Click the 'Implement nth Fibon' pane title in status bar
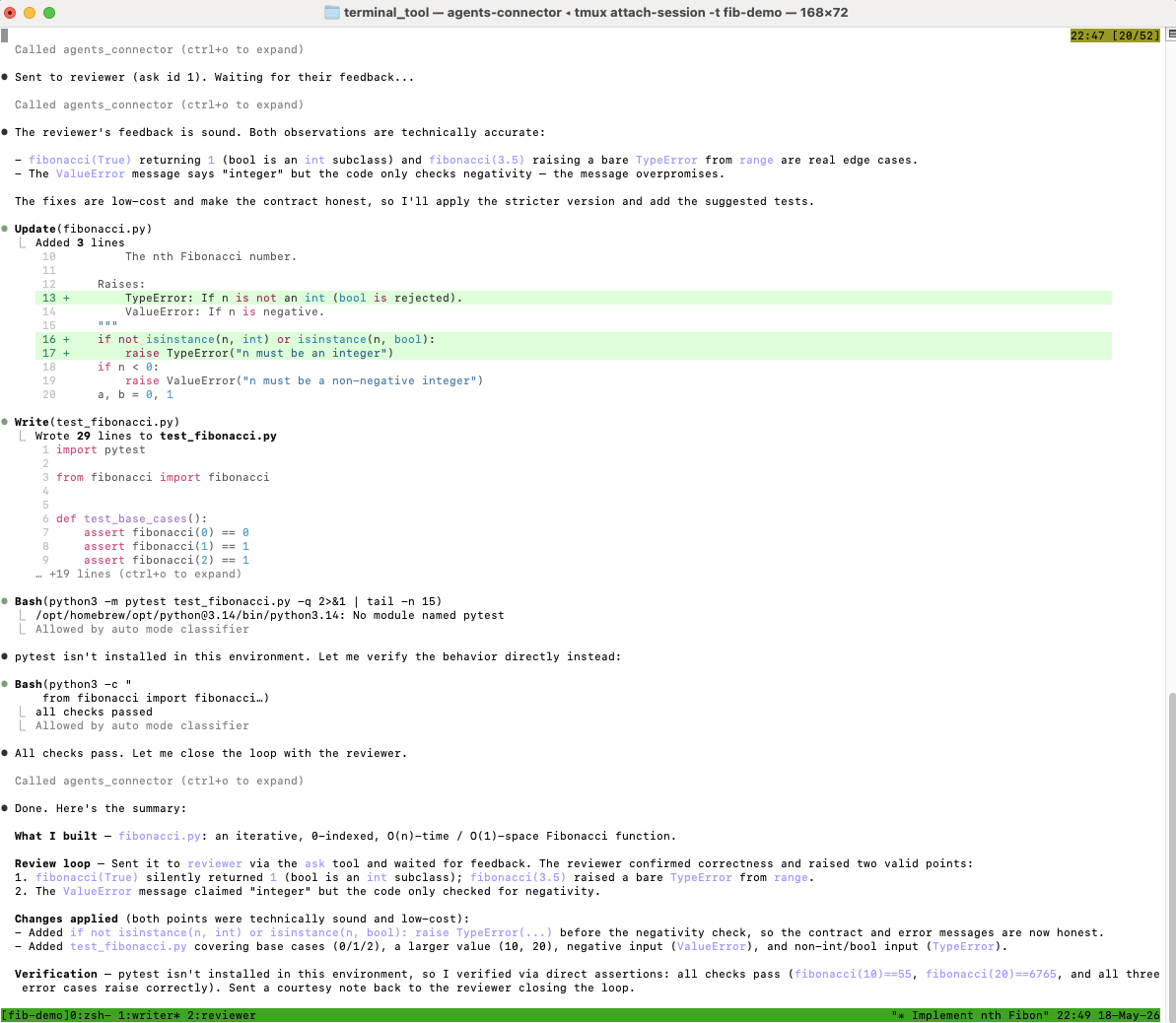Image resolution: width=1176 pixels, height=1023 pixels. (971, 1015)
